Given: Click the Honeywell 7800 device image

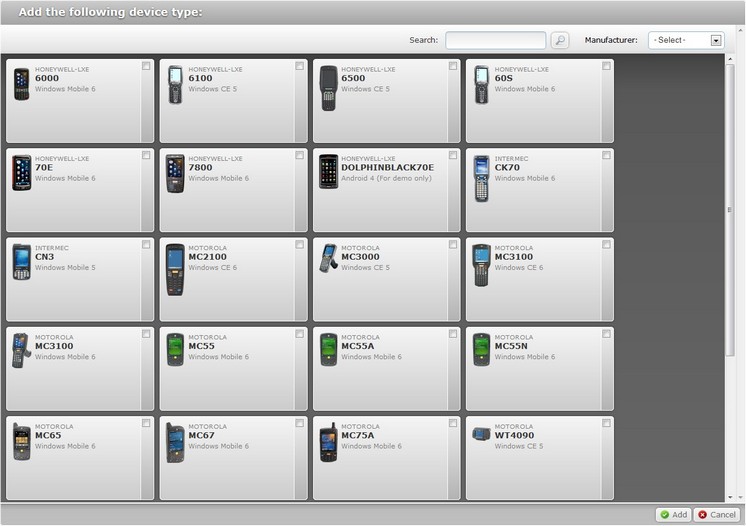Looking at the screenshot, I should tap(175, 174).
